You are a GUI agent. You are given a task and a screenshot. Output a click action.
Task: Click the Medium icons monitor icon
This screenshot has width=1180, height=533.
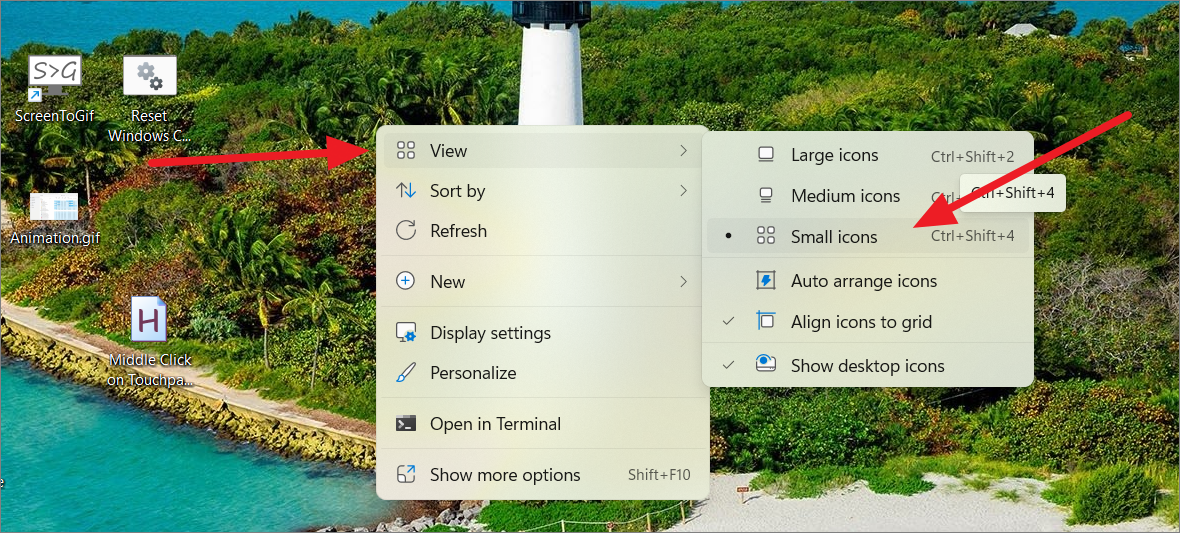pos(765,196)
